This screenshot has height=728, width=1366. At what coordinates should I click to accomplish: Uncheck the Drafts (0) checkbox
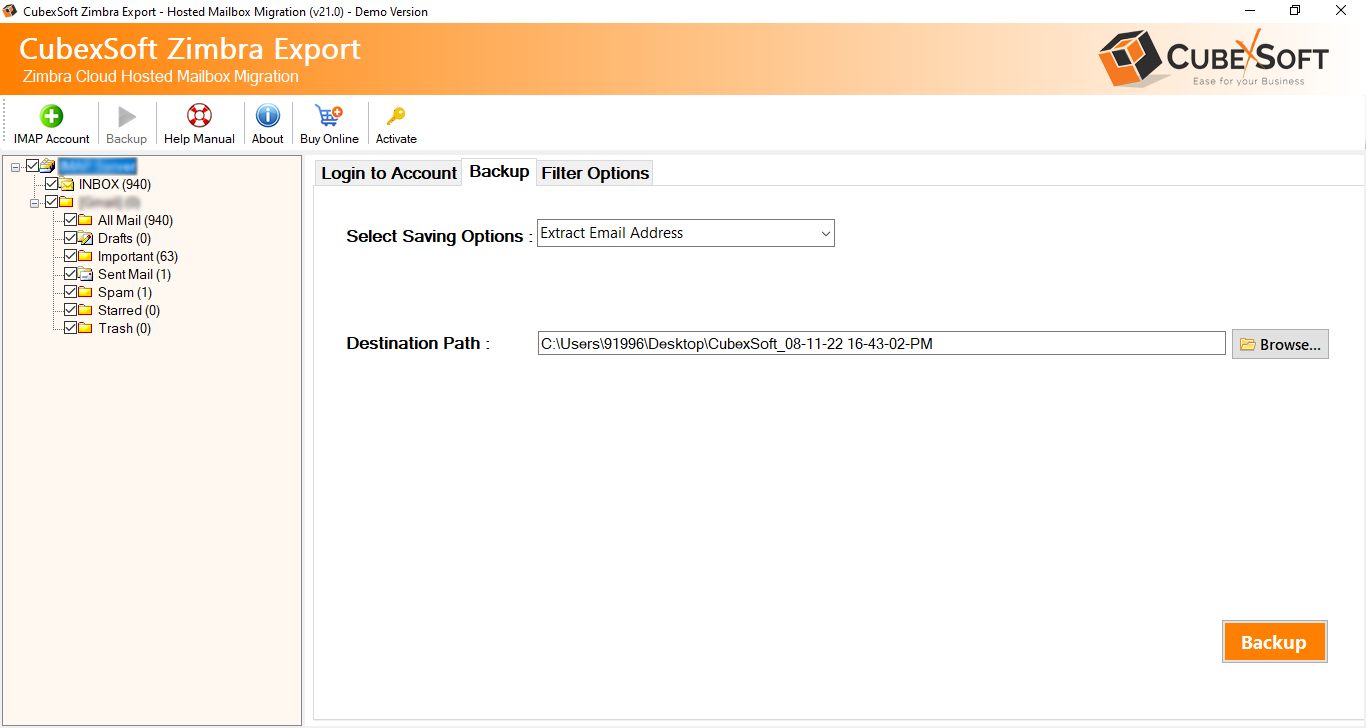[x=70, y=238]
